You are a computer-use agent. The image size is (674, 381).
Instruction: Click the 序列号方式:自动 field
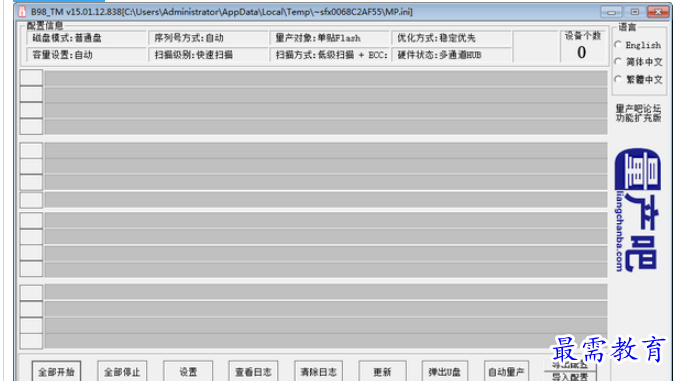point(208,38)
